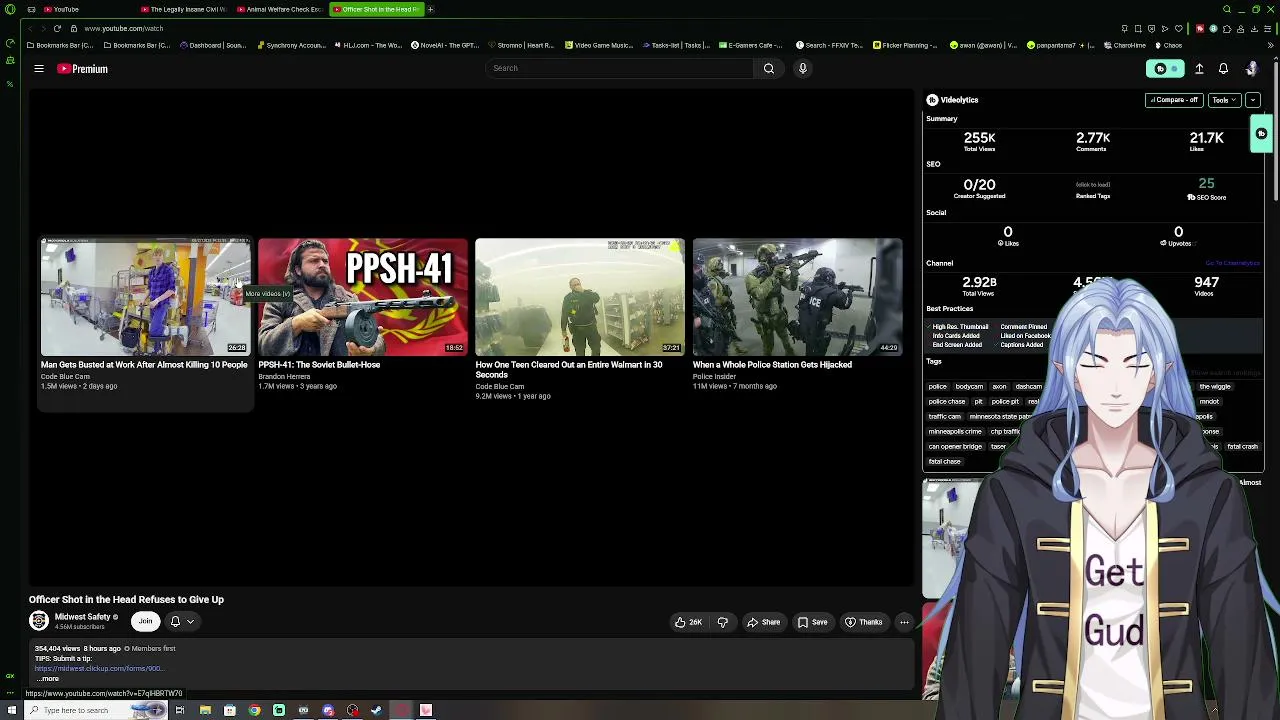The image size is (1280, 720).
Task: Click the 'bodycam' tag
Action: coord(969,386)
